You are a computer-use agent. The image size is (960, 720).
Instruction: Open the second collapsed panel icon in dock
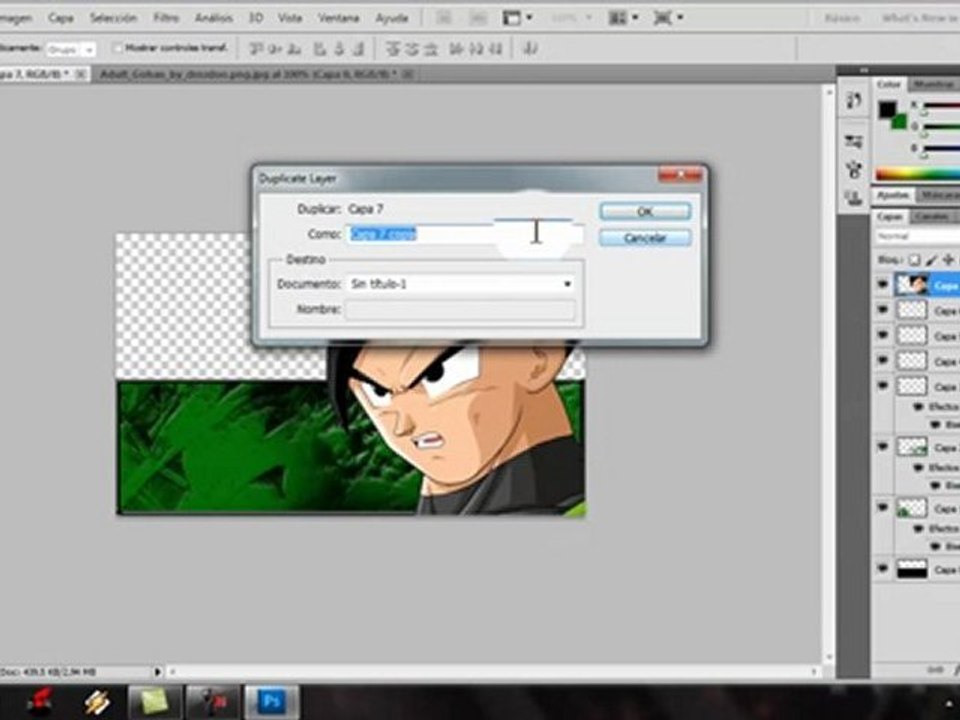click(x=854, y=141)
